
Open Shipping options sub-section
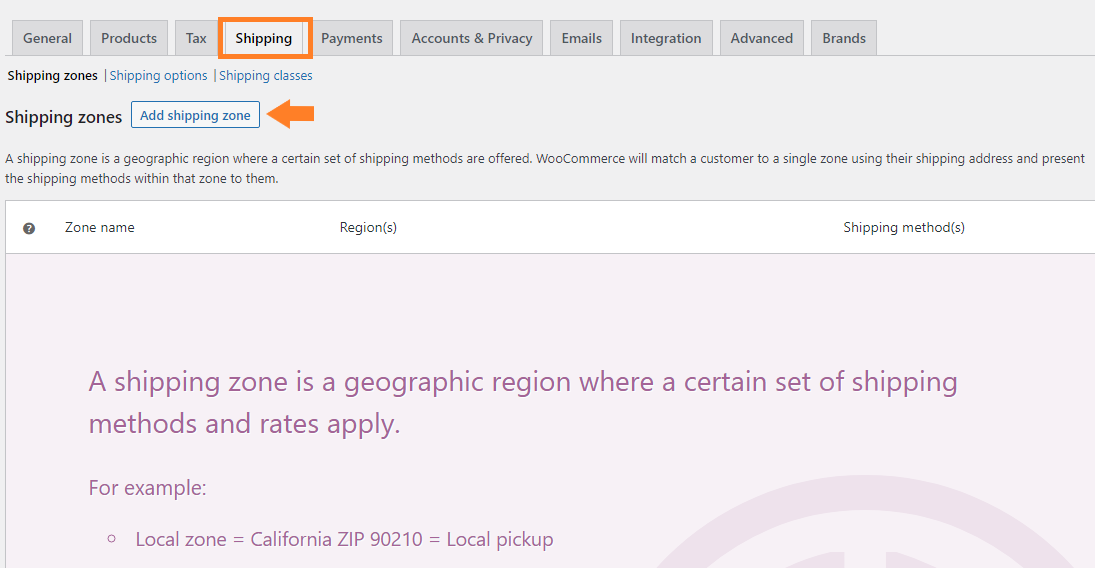[159, 75]
